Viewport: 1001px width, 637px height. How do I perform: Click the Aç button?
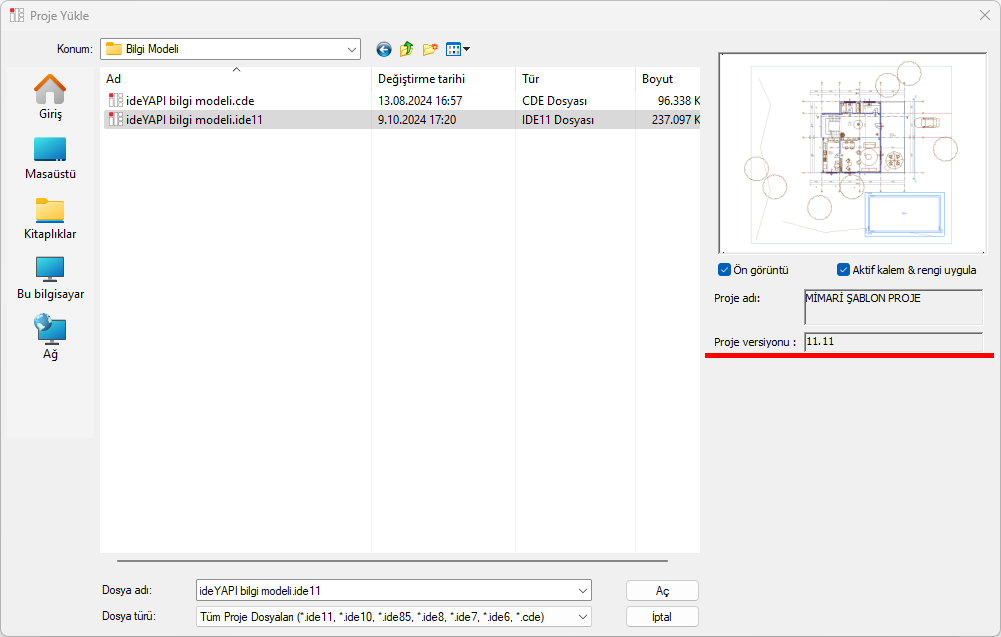tap(662, 591)
